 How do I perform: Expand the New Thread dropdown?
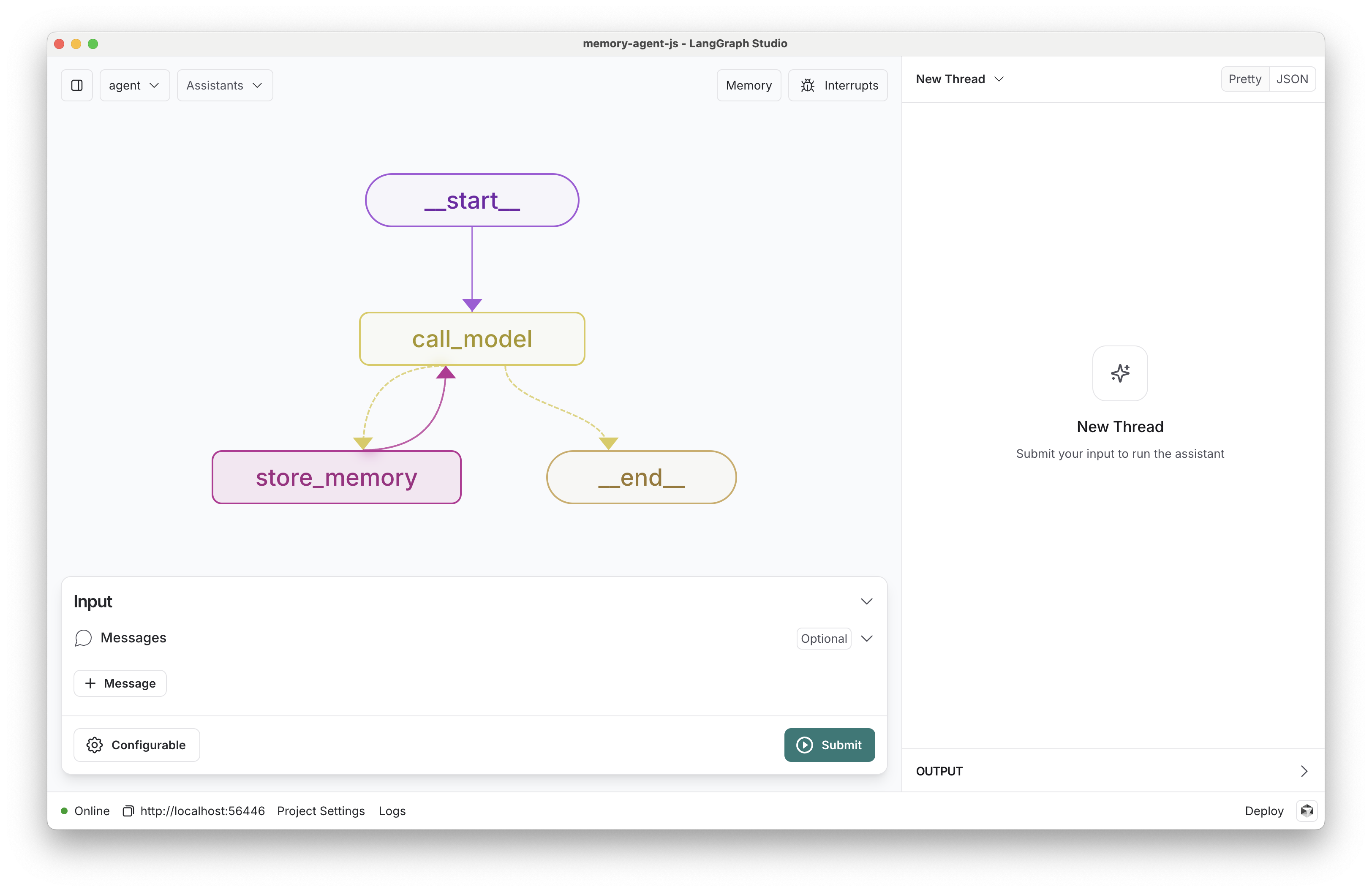tap(960, 79)
